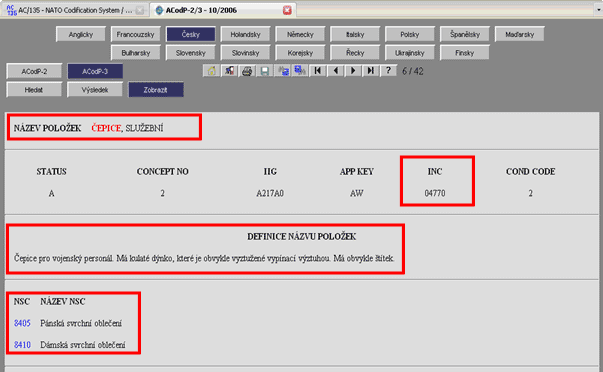603x372 pixels.
Task: Click the CONCEPT NO column header
Action: (163, 172)
